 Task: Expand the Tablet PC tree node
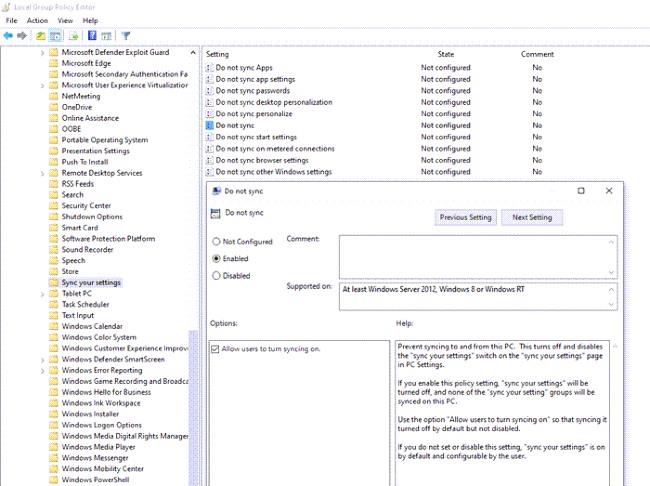[x=42, y=294]
